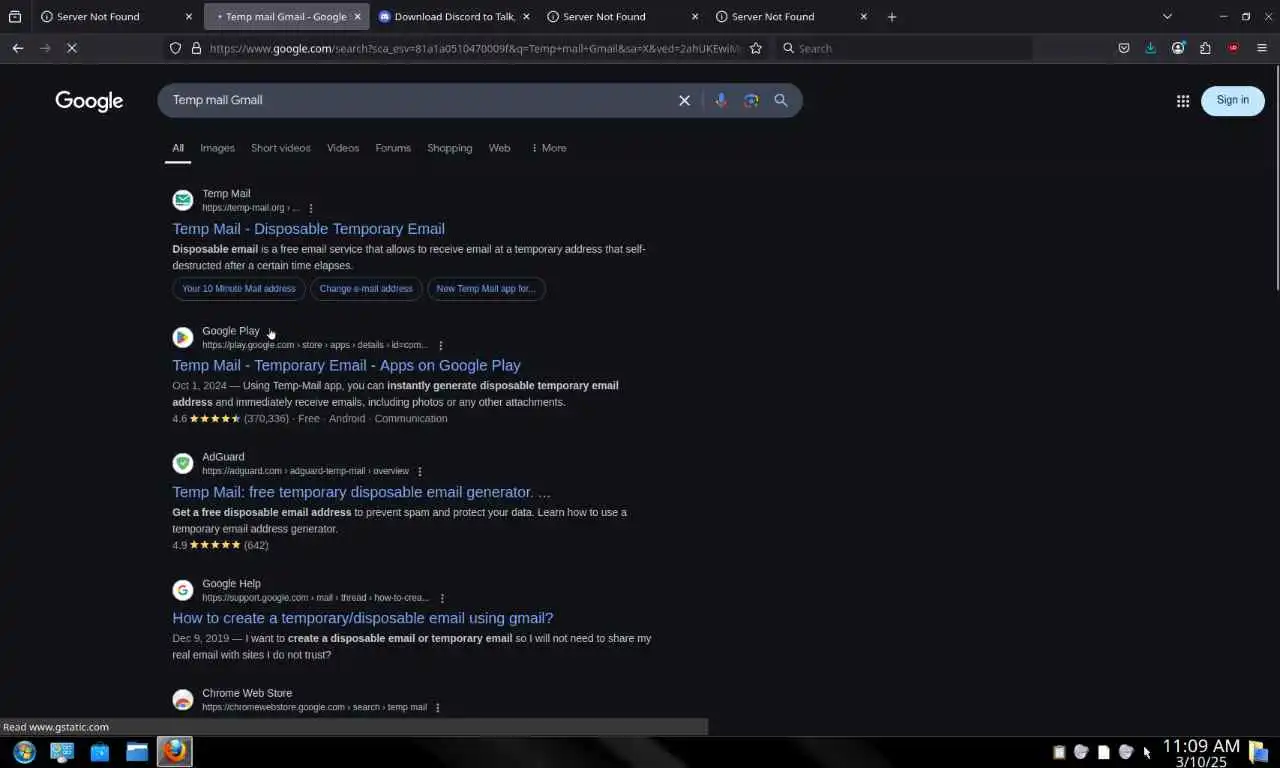Close the Temp mail Gmail tab
Screen dimensions: 1280x768
click(x=357, y=17)
